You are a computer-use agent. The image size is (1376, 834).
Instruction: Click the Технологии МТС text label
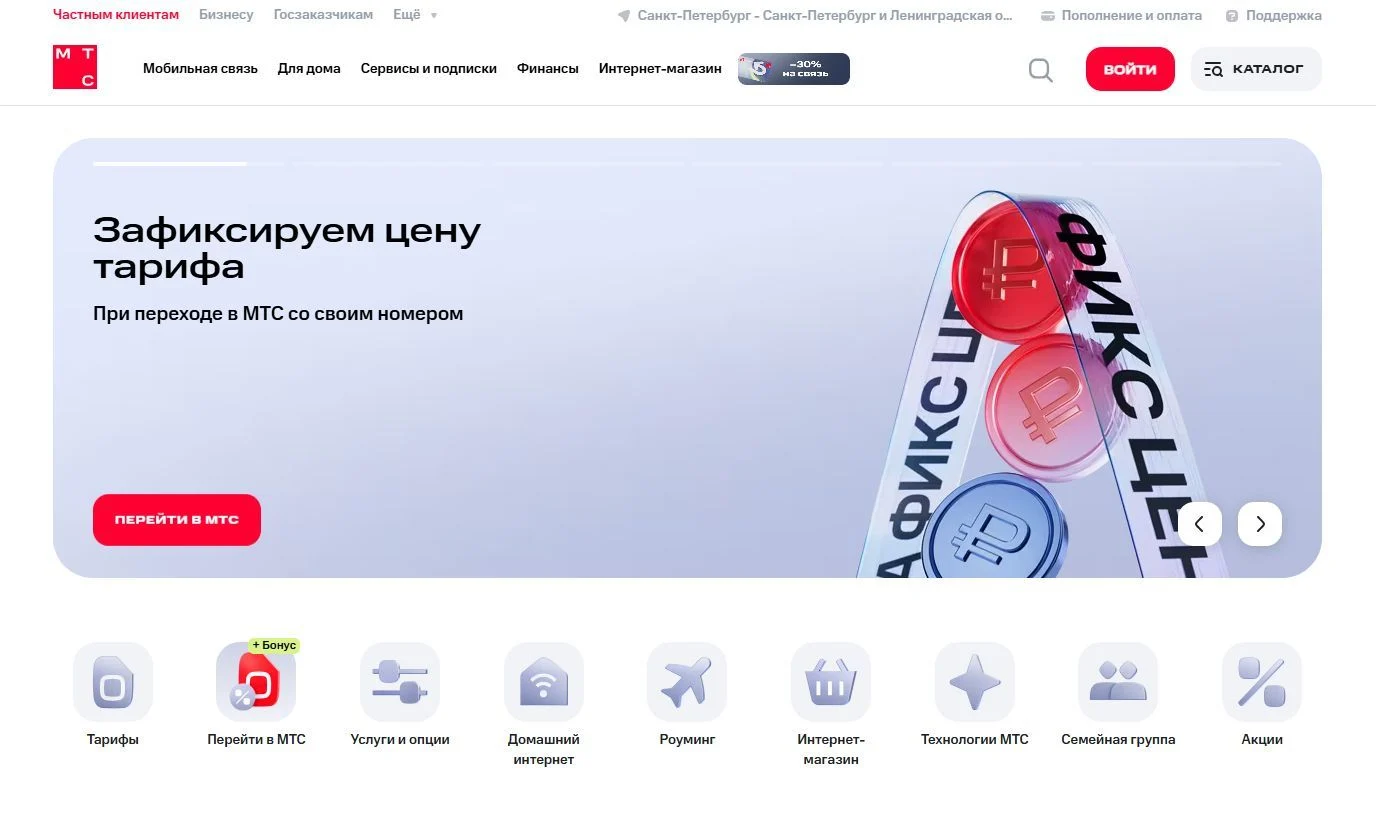pyautogui.click(x=975, y=740)
